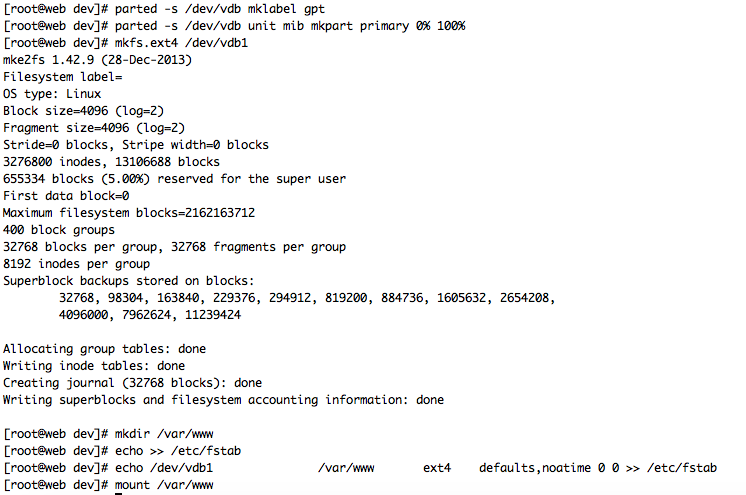
Task: Click the superblock number 11239424
Action: [x=213, y=315]
